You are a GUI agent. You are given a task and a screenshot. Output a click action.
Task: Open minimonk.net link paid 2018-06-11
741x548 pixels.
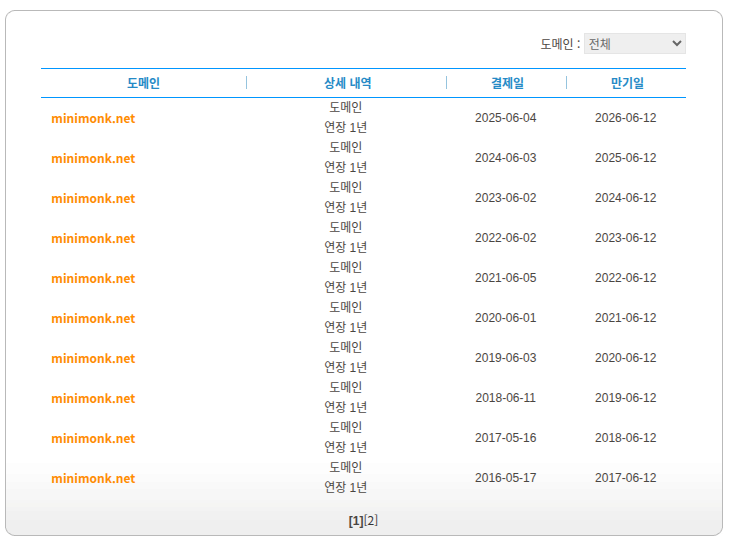(93, 399)
